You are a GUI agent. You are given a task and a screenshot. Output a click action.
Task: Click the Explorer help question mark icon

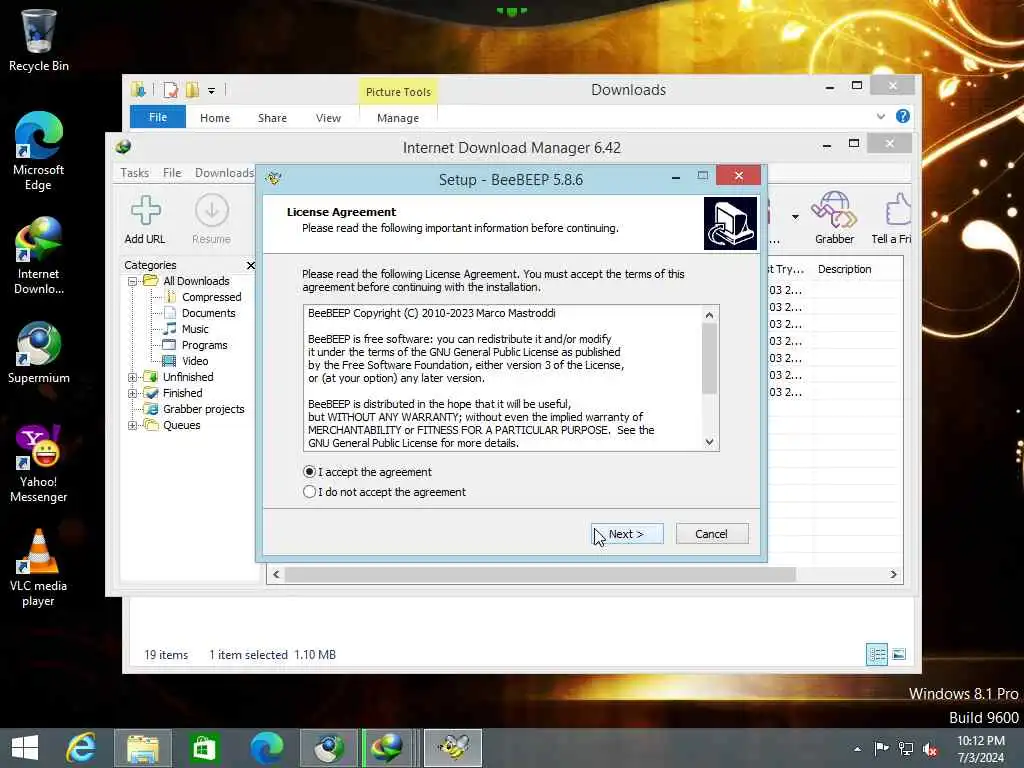pos(903,116)
